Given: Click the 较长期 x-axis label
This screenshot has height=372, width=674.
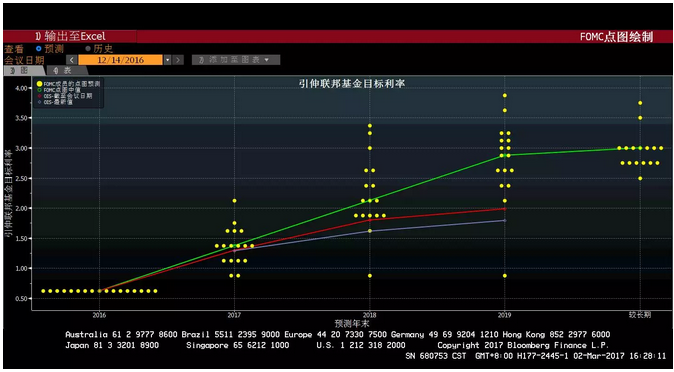Looking at the screenshot, I should coord(640,315).
